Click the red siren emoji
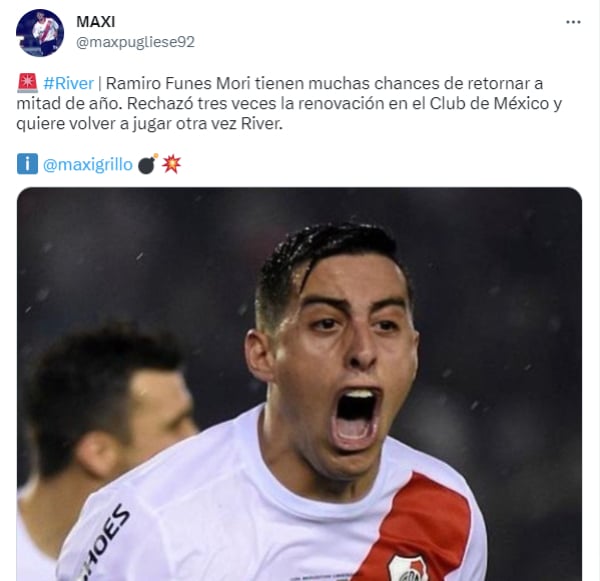 click(27, 83)
